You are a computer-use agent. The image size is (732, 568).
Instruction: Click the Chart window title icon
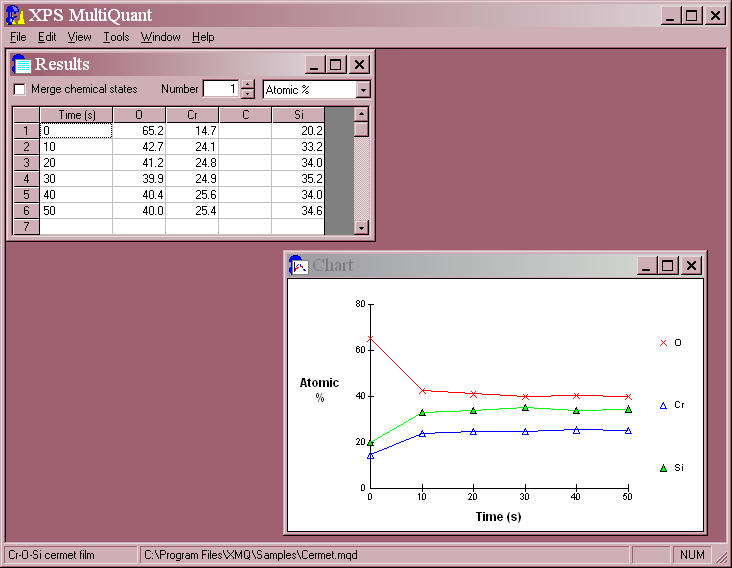pos(299,265)
